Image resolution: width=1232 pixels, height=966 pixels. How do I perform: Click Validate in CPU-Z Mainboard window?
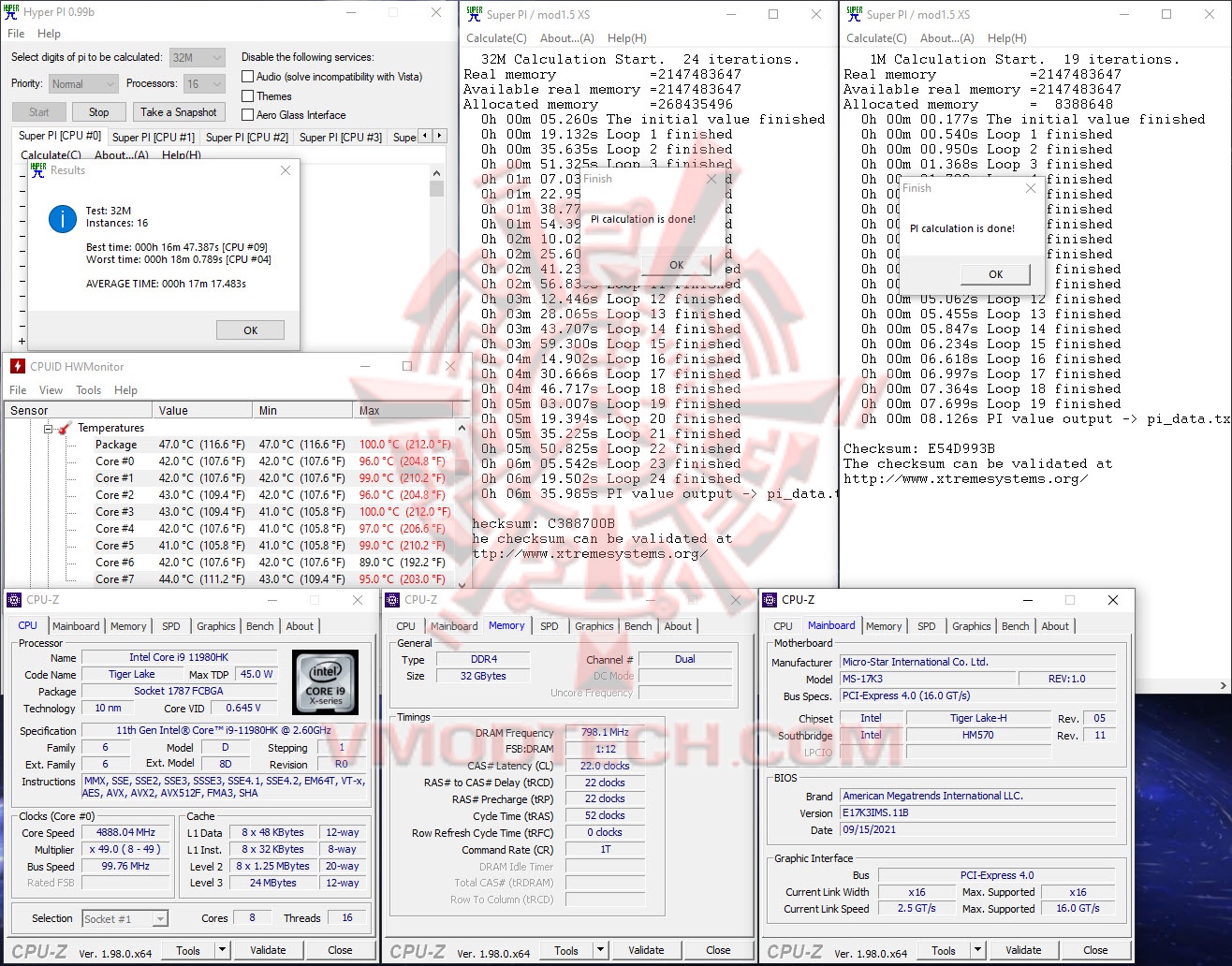coord(1023,950)
